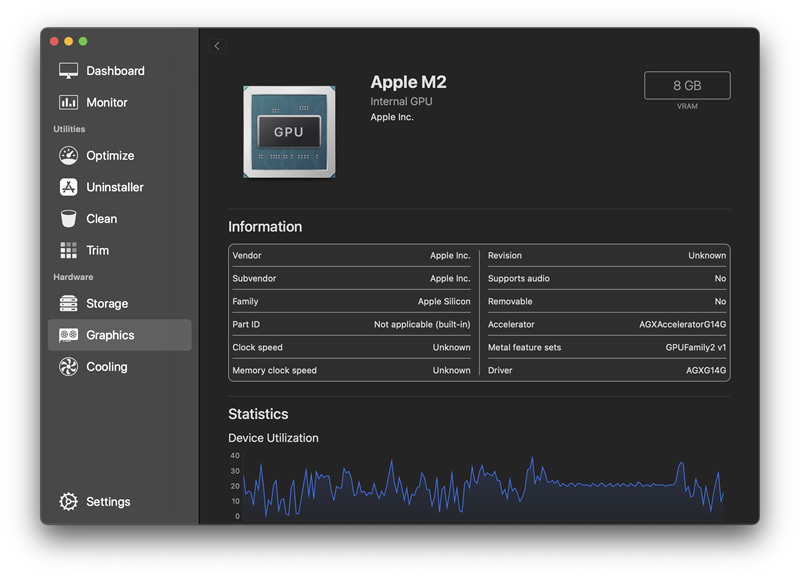This screenshot has width=800, height=578.
Task: Select the Clean sidebar label
Action: point(102,219)
